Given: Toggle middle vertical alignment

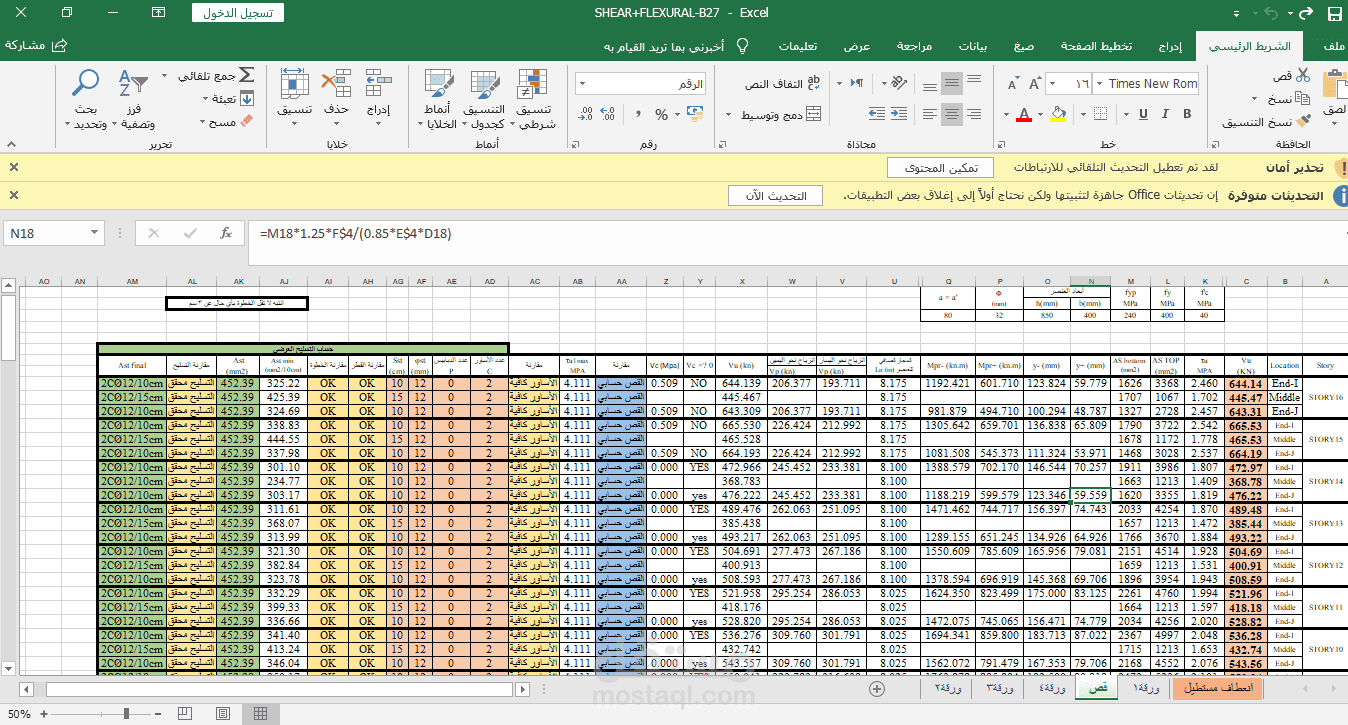Looking at the screenshot, I should (x=952, y=84).
